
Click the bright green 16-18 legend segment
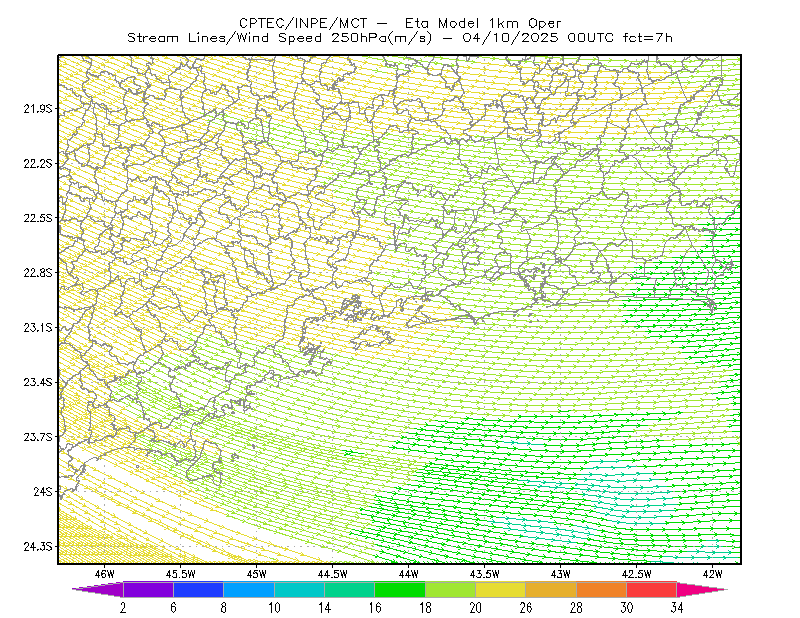[400, 589]
